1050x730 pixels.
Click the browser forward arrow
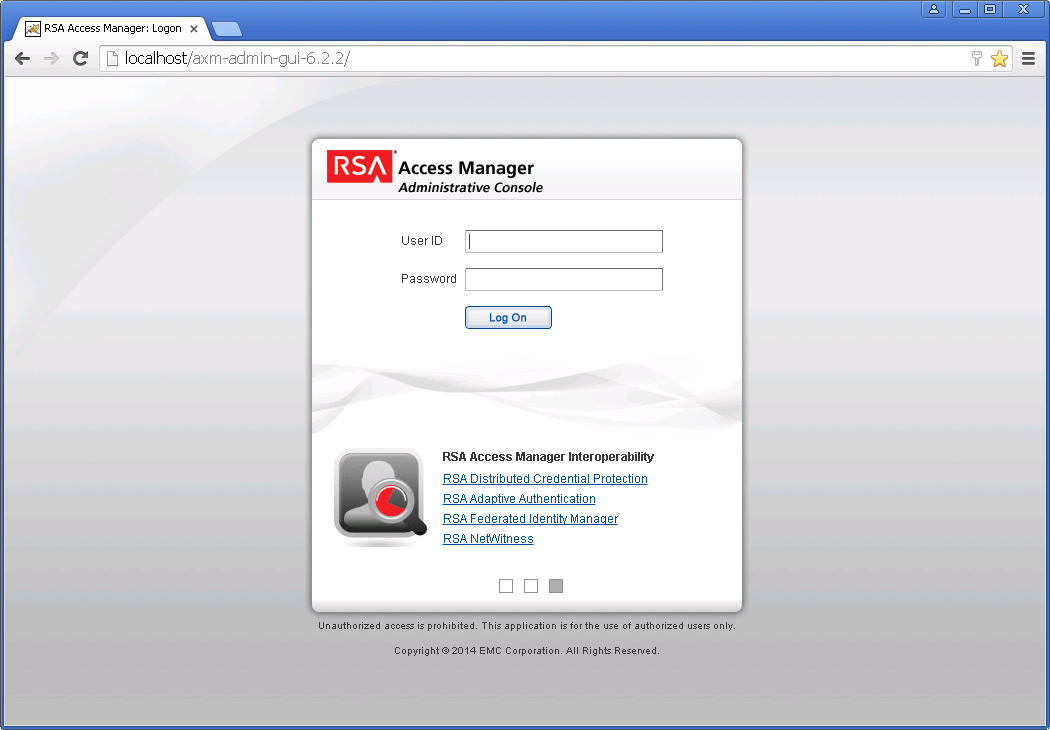51,58
